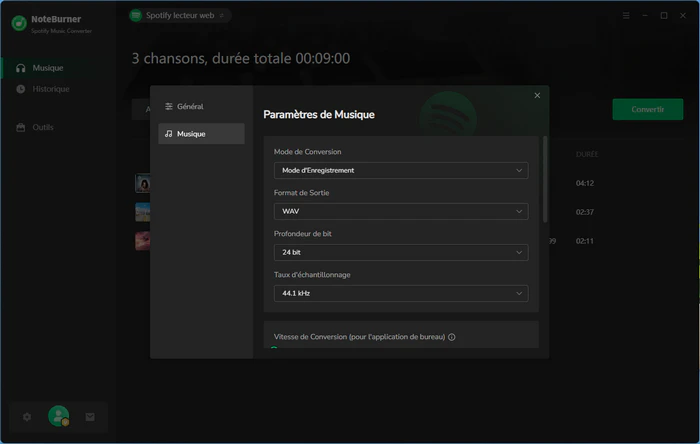Click the info icon beside Vitesse de Conversion
The height and width of the screenshot is (444, 700).
click(452, 337)
